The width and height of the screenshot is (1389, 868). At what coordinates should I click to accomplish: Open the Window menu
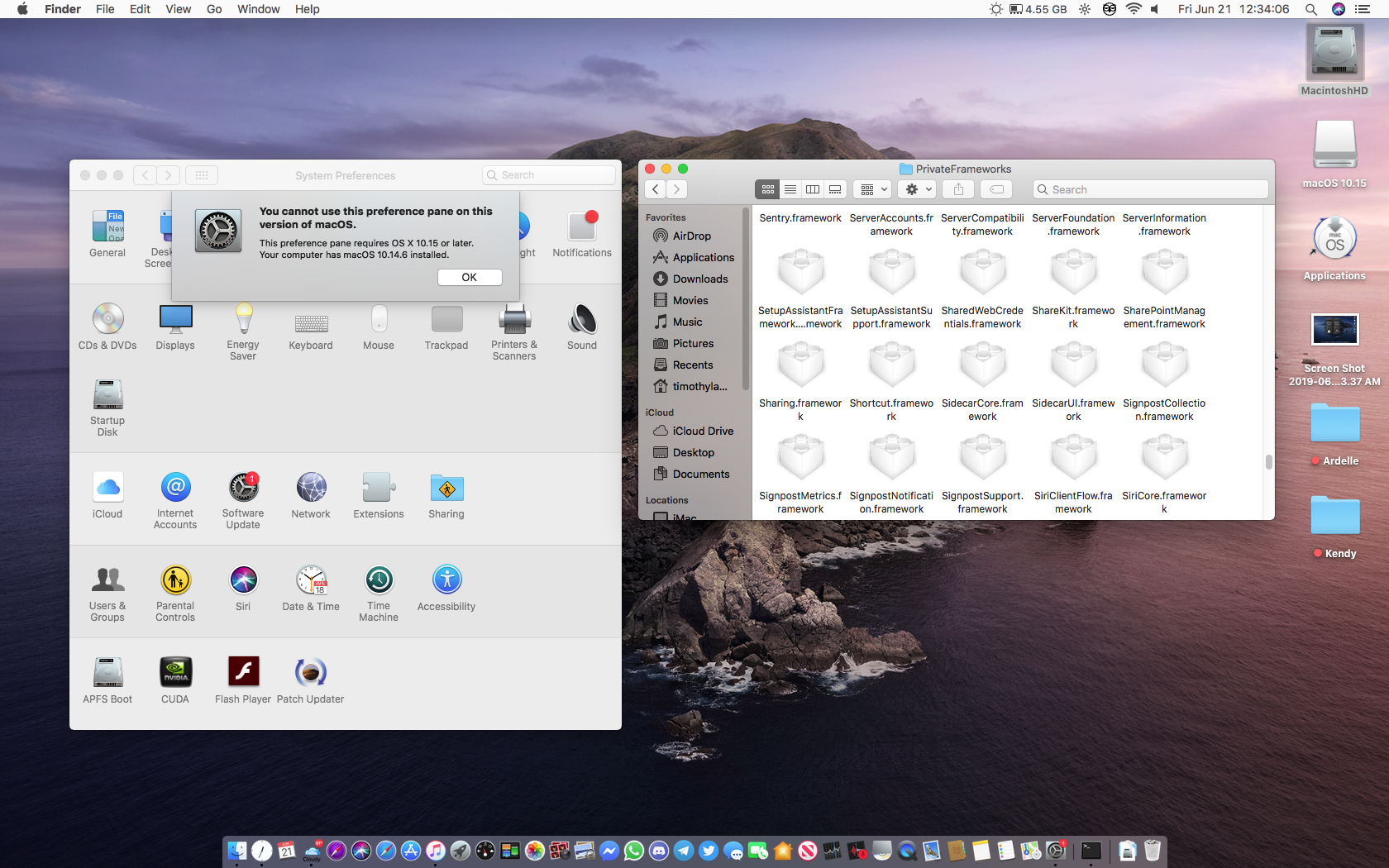point(258,9)
